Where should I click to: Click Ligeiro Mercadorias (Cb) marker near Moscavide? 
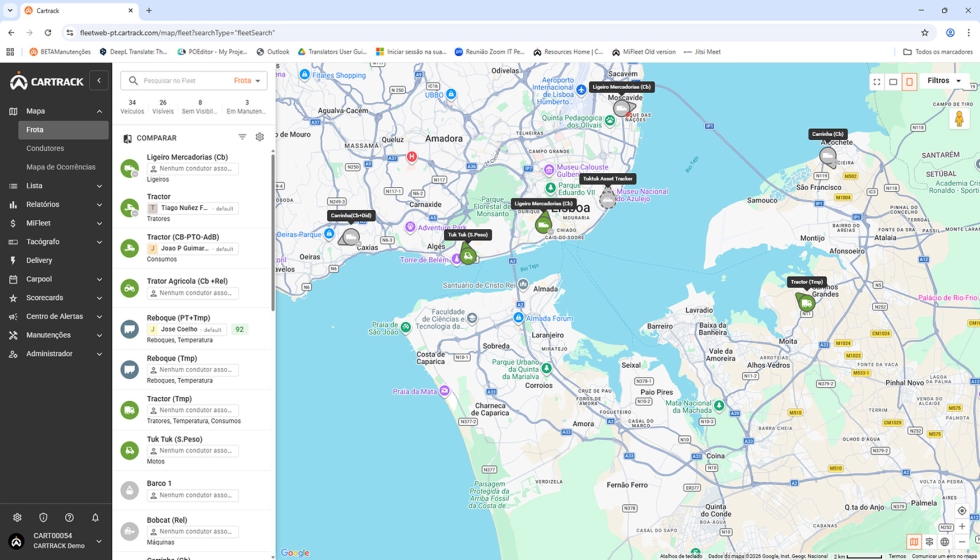(x=621, y=109)
